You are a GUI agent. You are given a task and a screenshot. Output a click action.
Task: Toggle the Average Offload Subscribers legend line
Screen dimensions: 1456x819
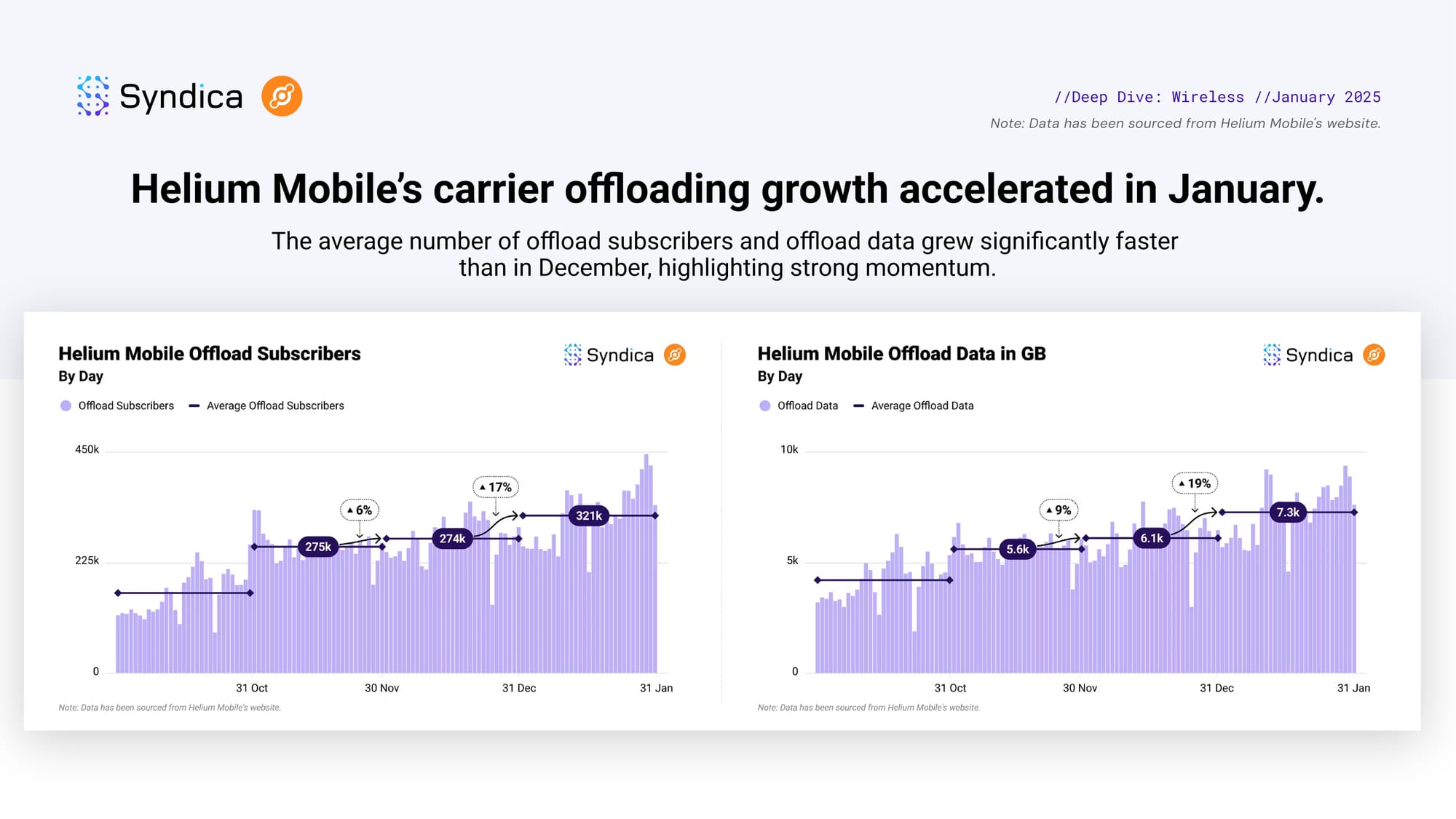click(x=194, y=405)
